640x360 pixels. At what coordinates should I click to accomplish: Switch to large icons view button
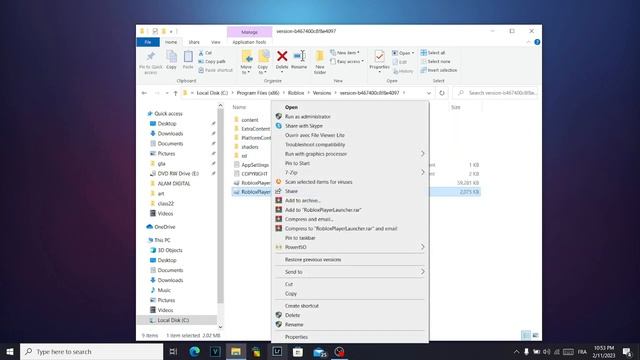tap(536, 336)
